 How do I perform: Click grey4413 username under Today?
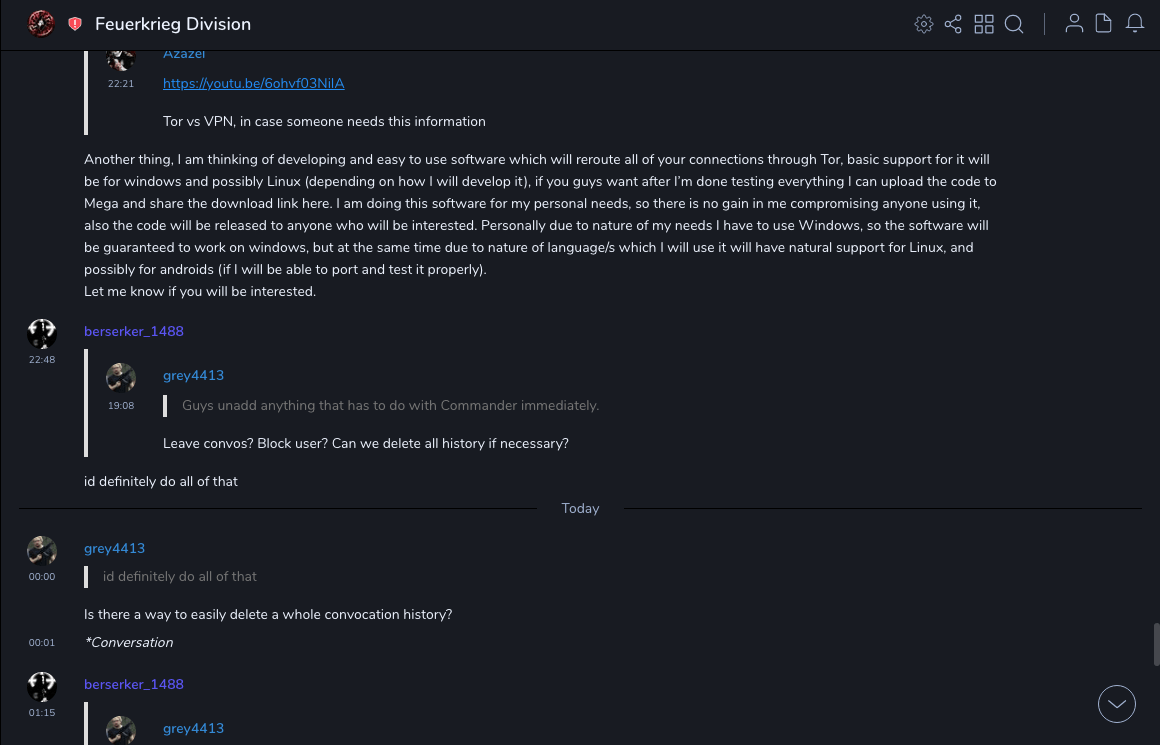click(114, 548)
